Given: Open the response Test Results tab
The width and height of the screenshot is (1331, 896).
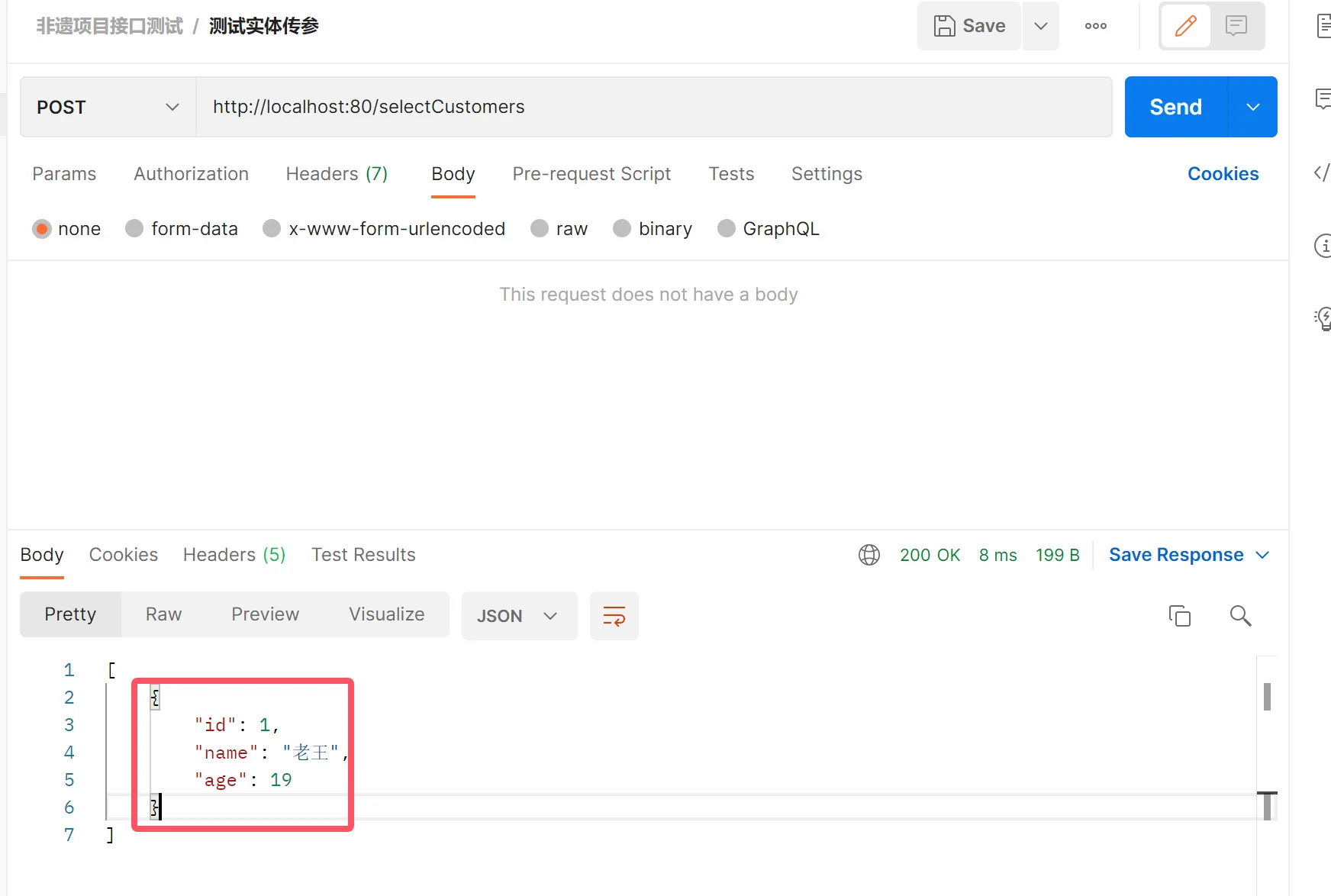Looking at the screenshot, I should click(363, 555).
